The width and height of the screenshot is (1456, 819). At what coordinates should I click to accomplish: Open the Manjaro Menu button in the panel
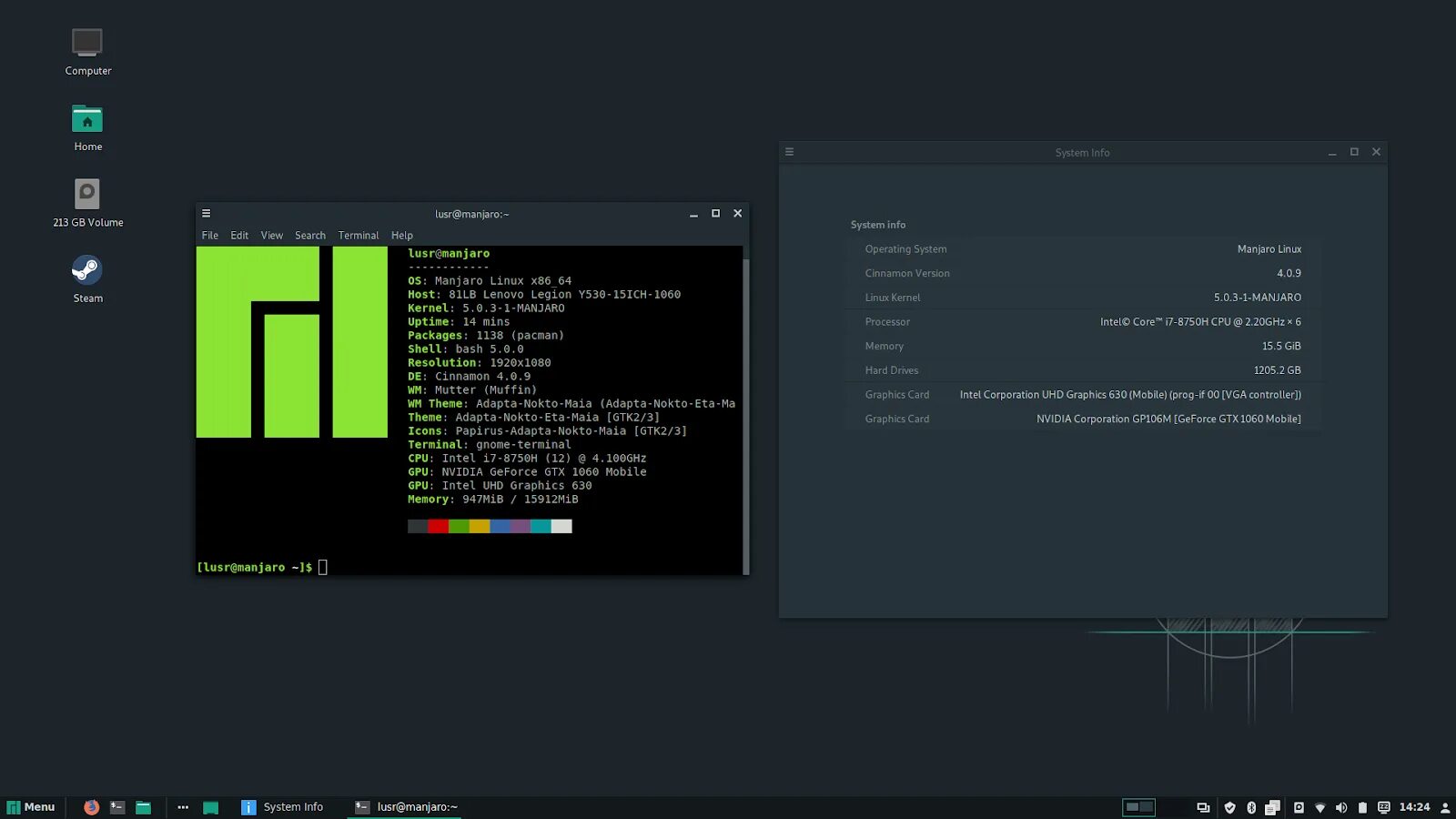click(31, 807)
